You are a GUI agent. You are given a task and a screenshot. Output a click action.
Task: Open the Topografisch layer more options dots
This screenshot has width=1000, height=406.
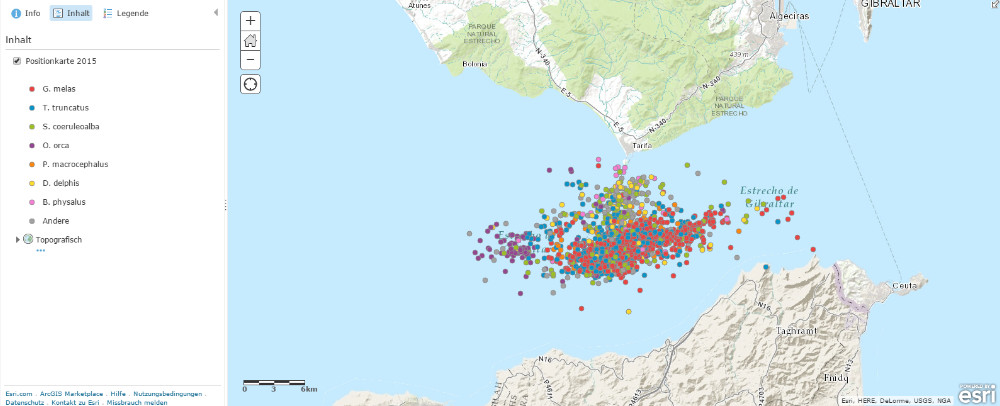(41, 250)
